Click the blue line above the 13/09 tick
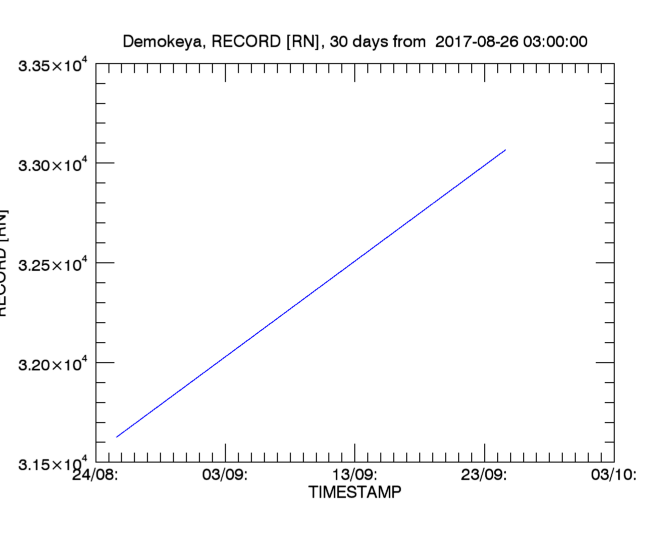The height and width of the screenshot is (533, 666). point(355,261)
